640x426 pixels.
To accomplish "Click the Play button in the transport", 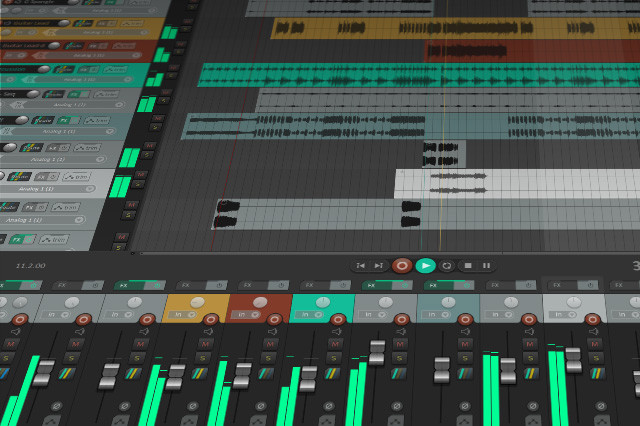I will [x=425, y=265].
